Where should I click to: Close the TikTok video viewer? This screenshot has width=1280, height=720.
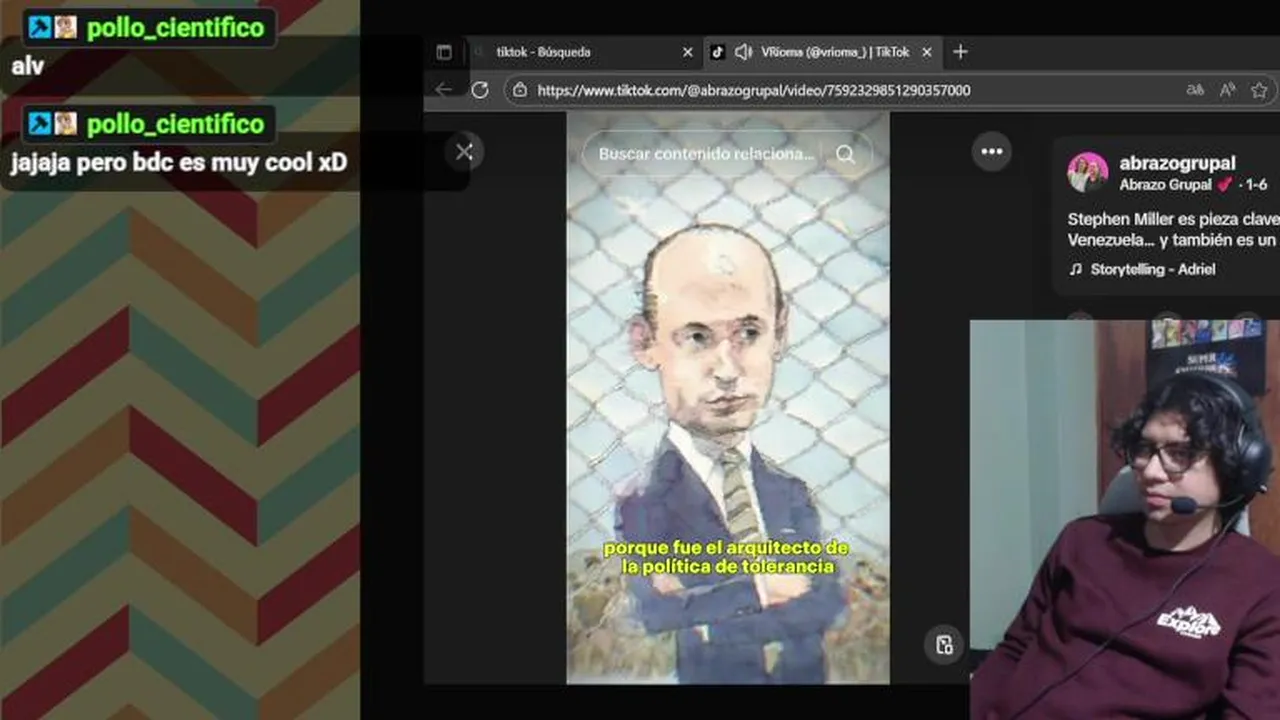click(x=464, y=152)
